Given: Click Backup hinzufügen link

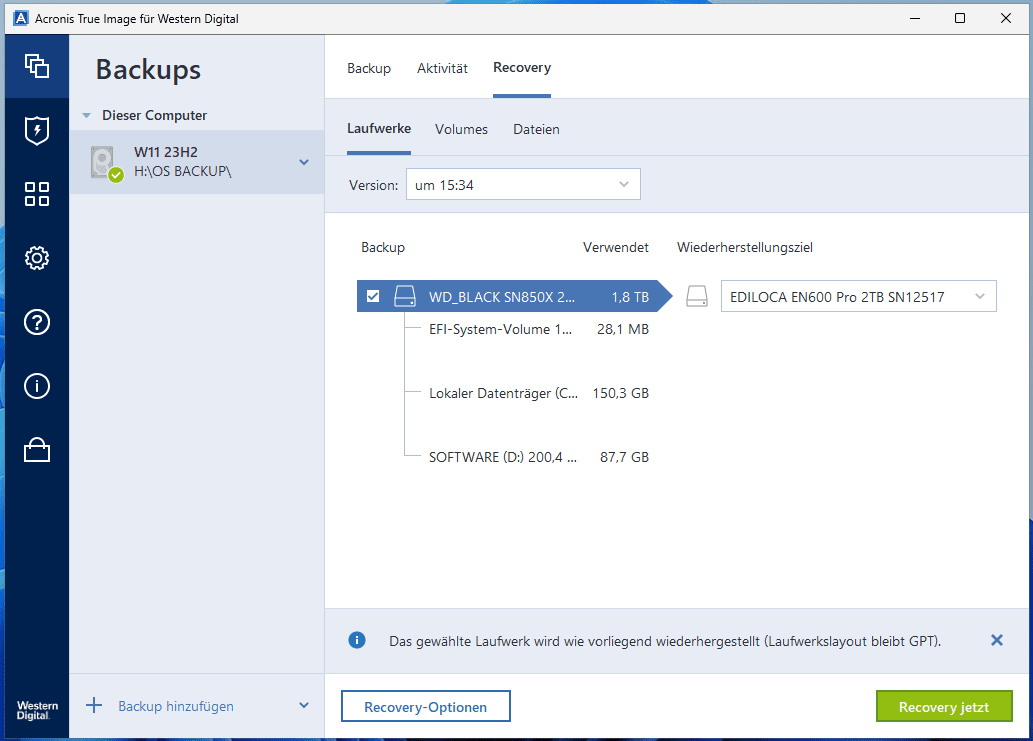Looking at the screenshot, I should click(176, 706).
